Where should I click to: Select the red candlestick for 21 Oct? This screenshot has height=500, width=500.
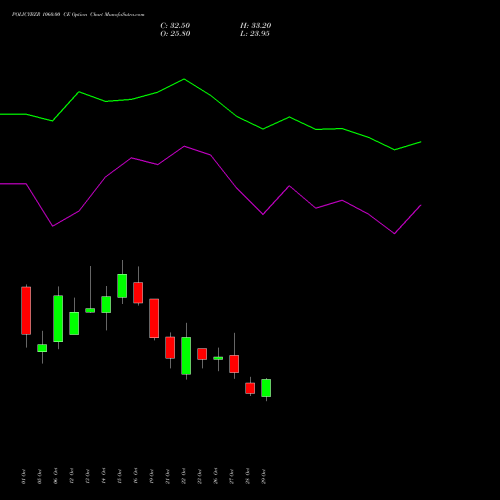tap(170, 348)
